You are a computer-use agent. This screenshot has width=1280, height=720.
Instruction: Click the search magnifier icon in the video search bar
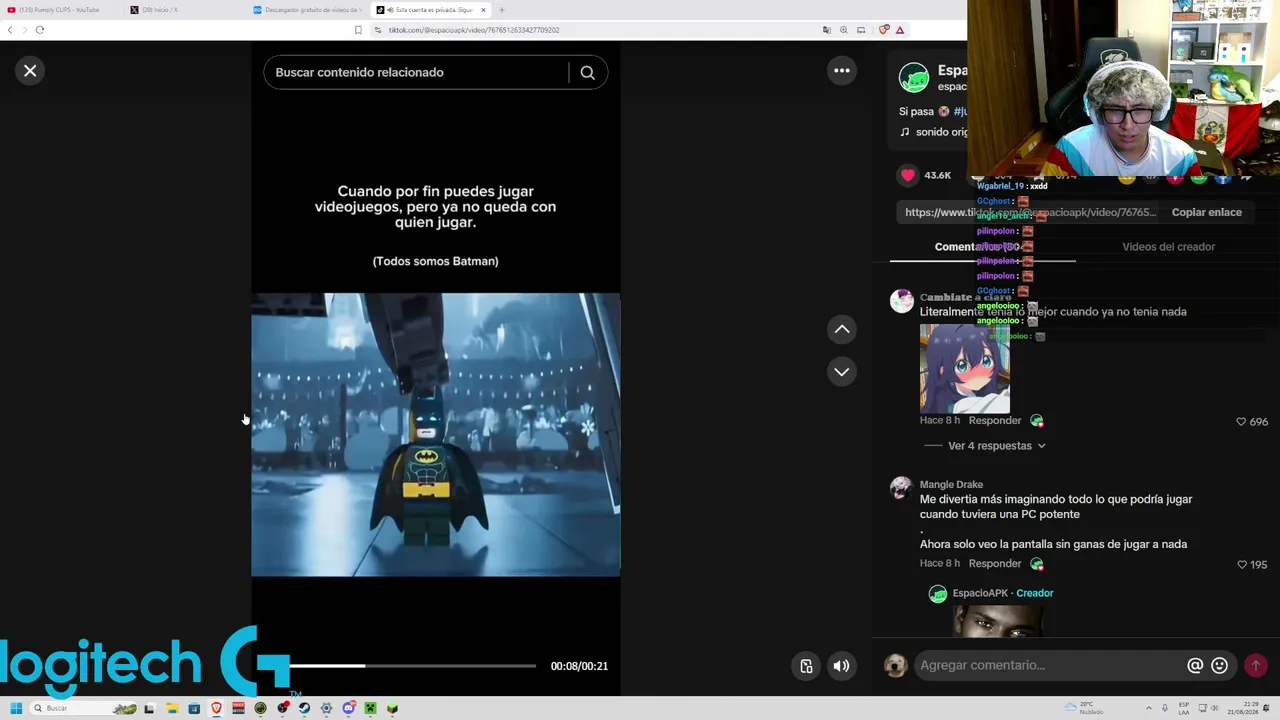point(587,73)
